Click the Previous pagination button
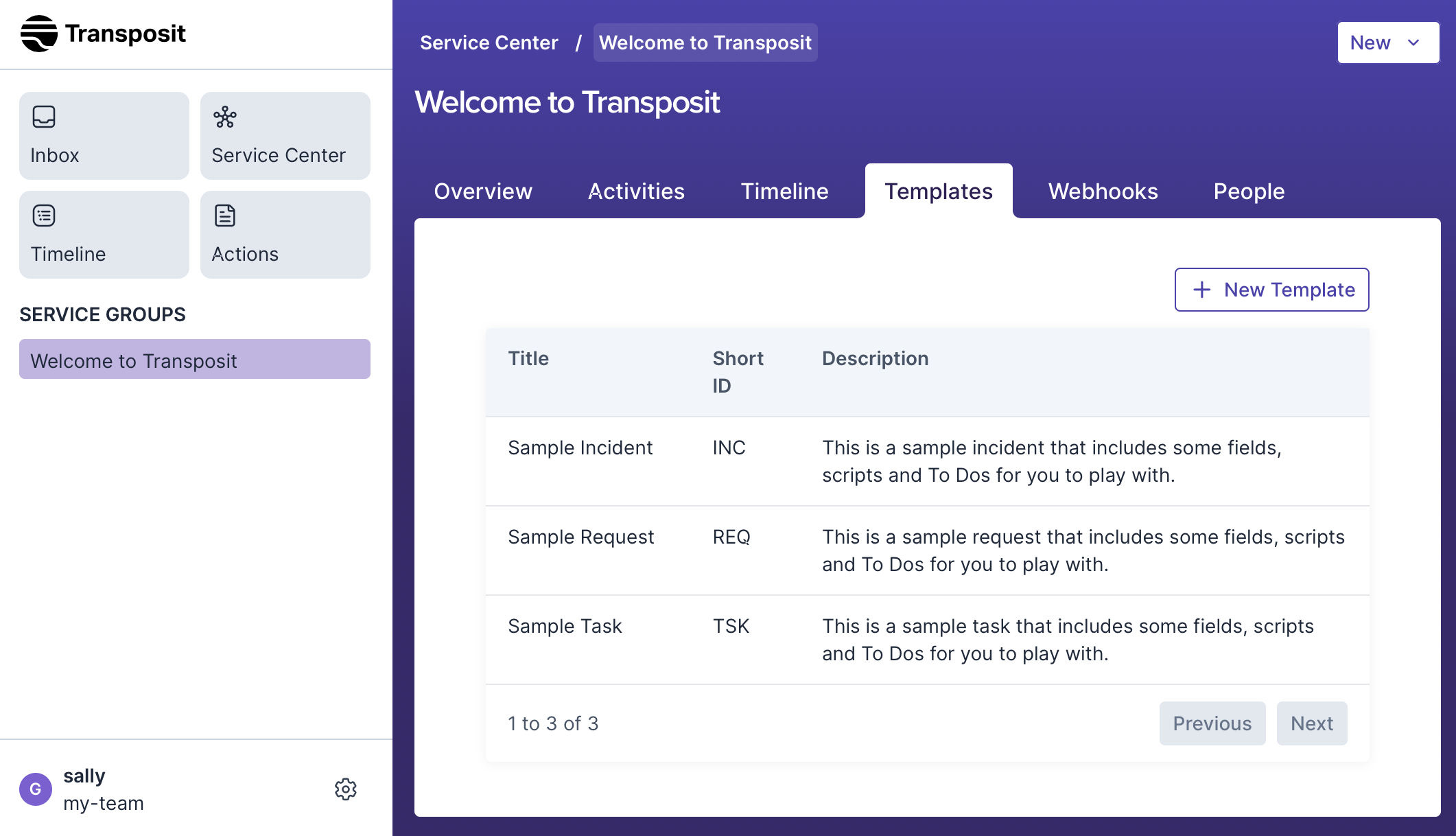Viewport: 1456px width, 836px height. pos(1212,723)
